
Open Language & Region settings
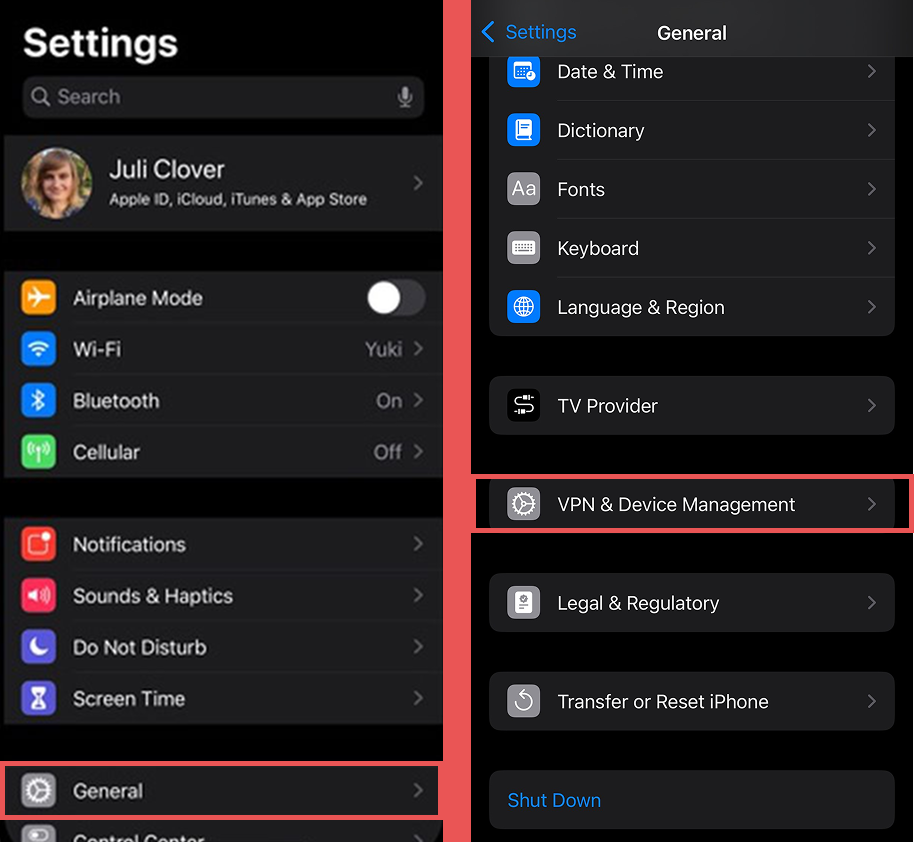click(x=691, y=307)
